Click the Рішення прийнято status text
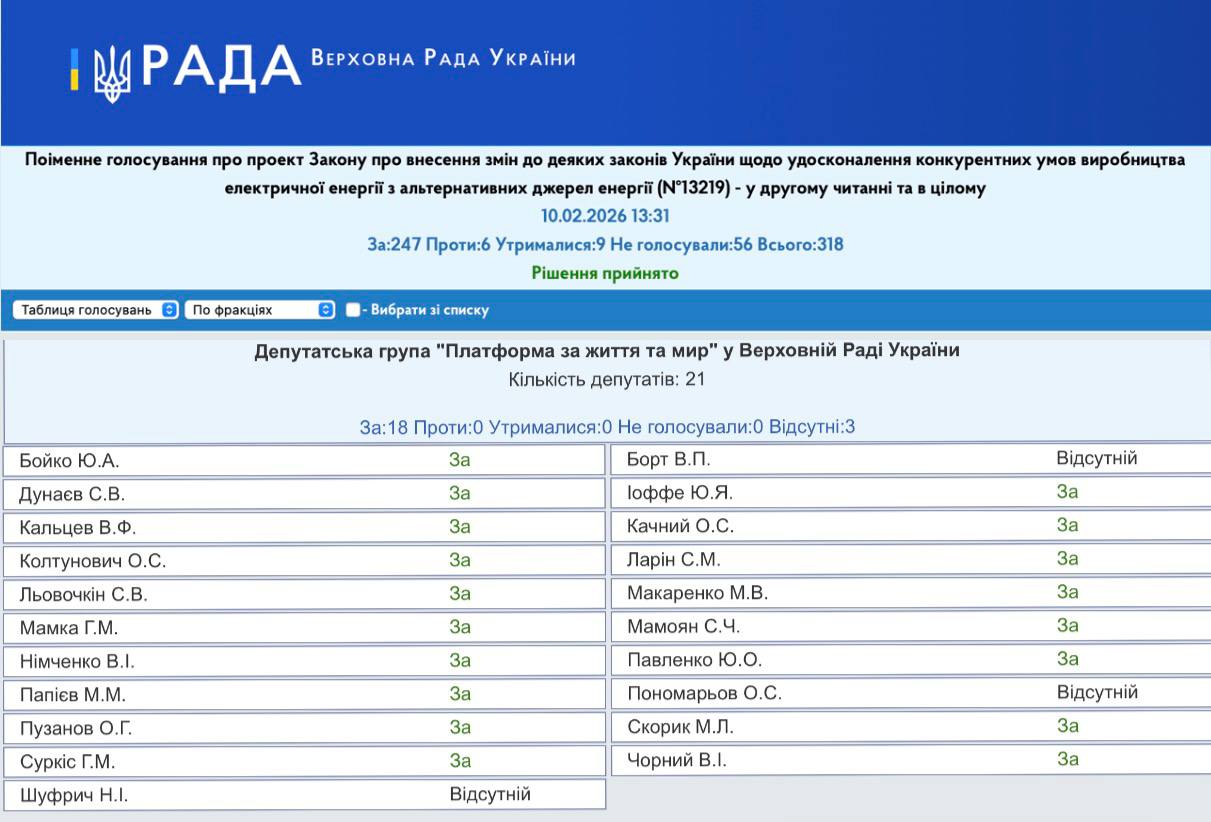Screen dimensions: 1211x822 (604, 273)
